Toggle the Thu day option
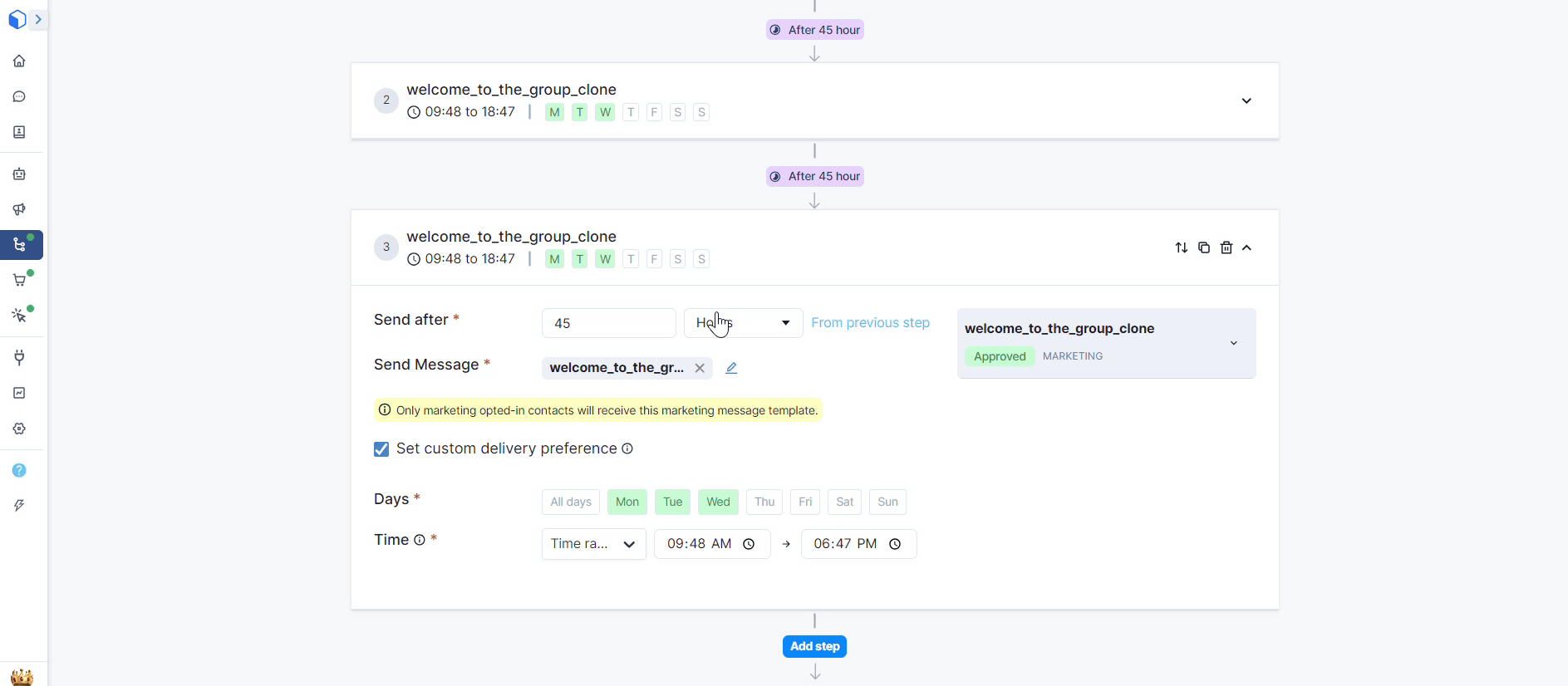This screenshot has width=1568, height=686. pos(764,502)
